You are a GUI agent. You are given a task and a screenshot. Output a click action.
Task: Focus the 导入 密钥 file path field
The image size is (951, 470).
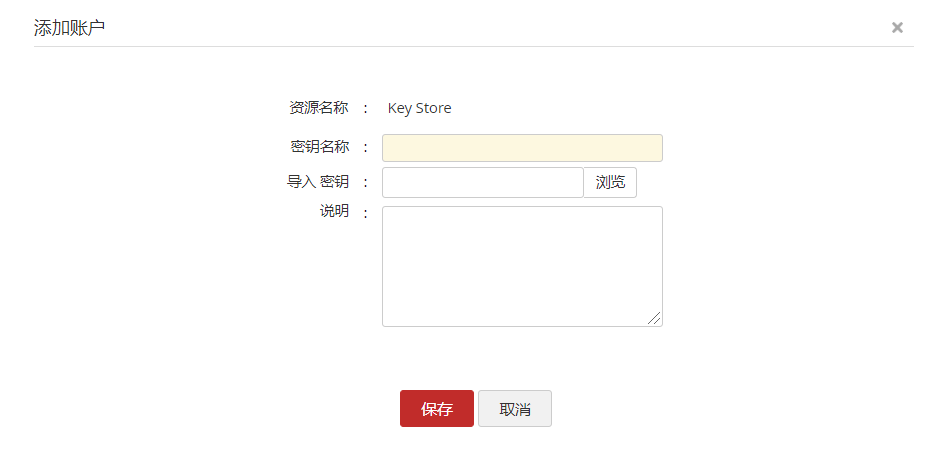482,182
